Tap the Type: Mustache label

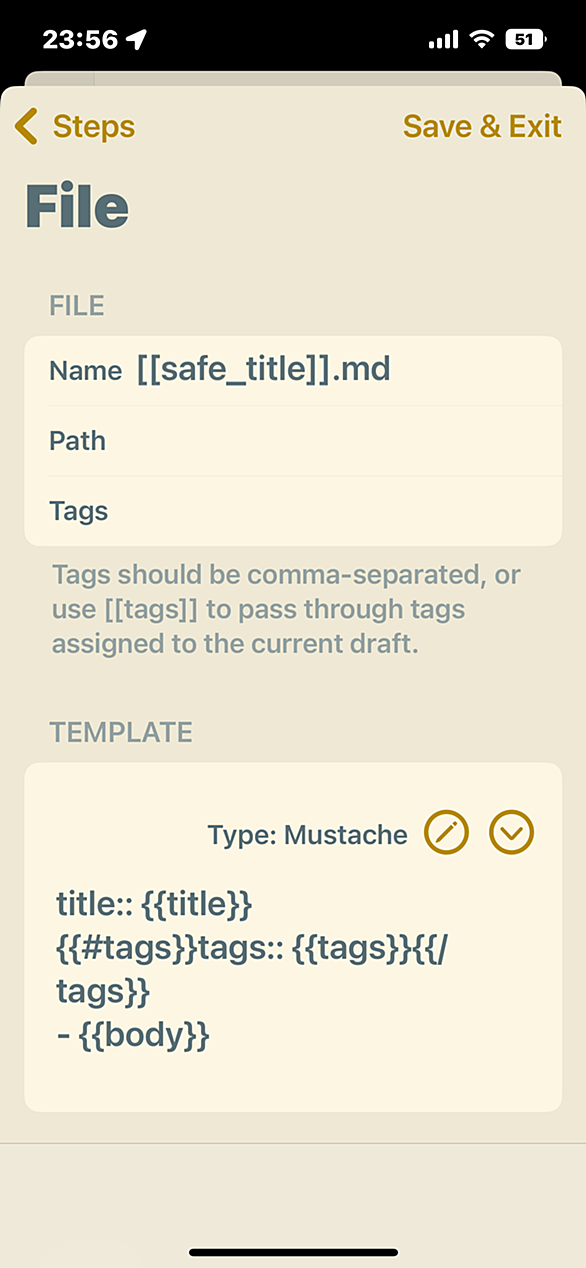tap(307, 835)
